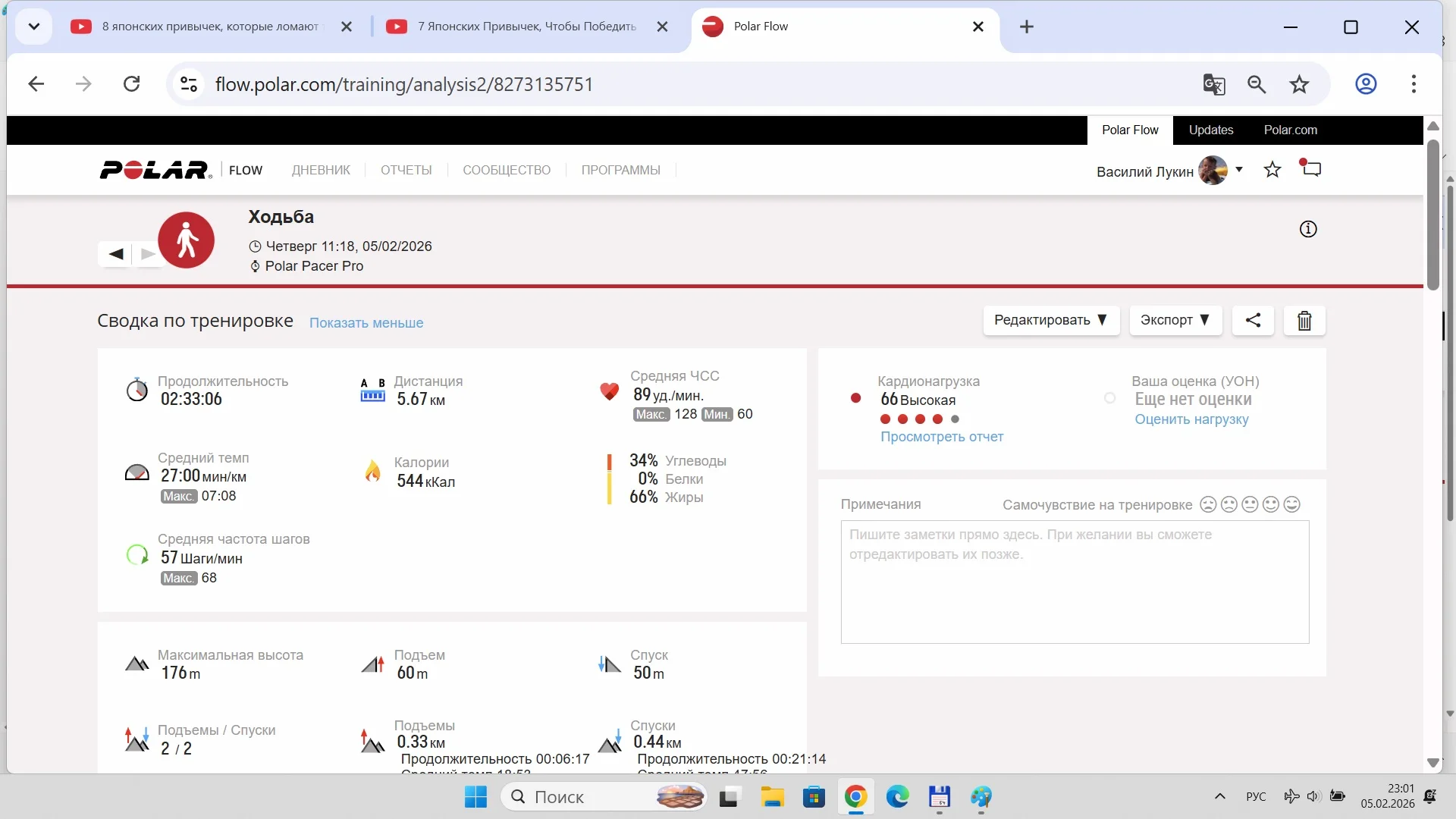This screenshot has height=819, width=1456.
Task: Expand the Редактировать dropdown
Action: coord(1051,320)
